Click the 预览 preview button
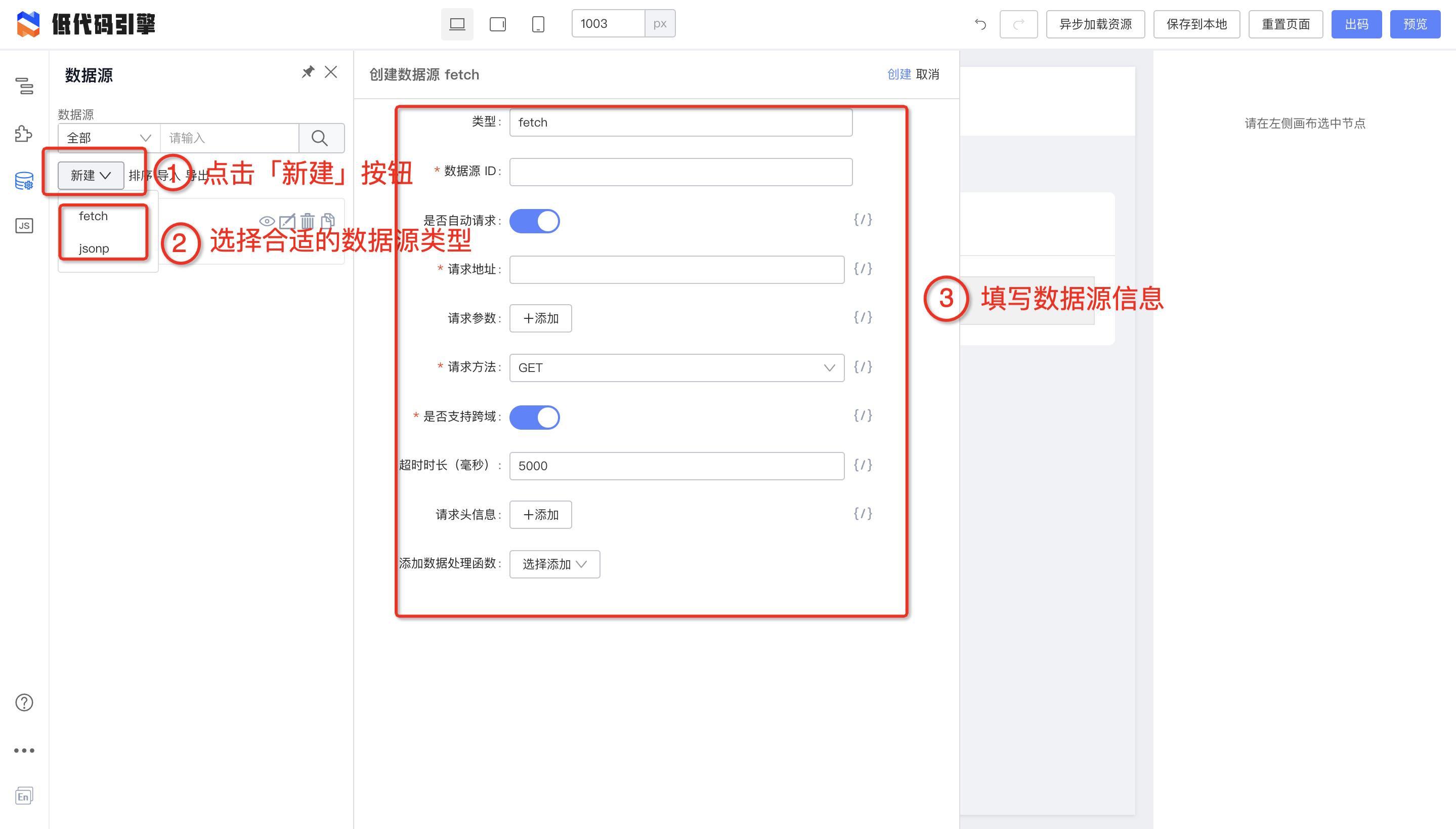1456x829 pixels. [x=1415, y=24]
